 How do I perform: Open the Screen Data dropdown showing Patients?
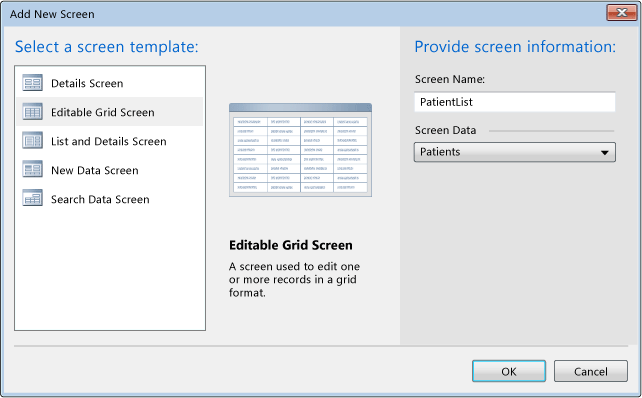(515, 152)
